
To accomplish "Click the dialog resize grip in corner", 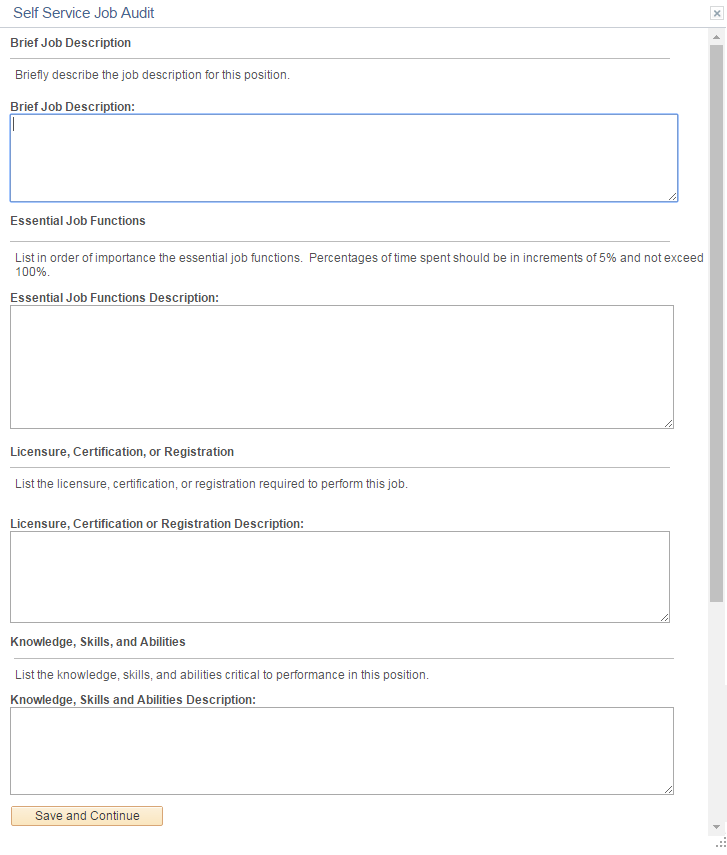I will (x=720, y=843).
